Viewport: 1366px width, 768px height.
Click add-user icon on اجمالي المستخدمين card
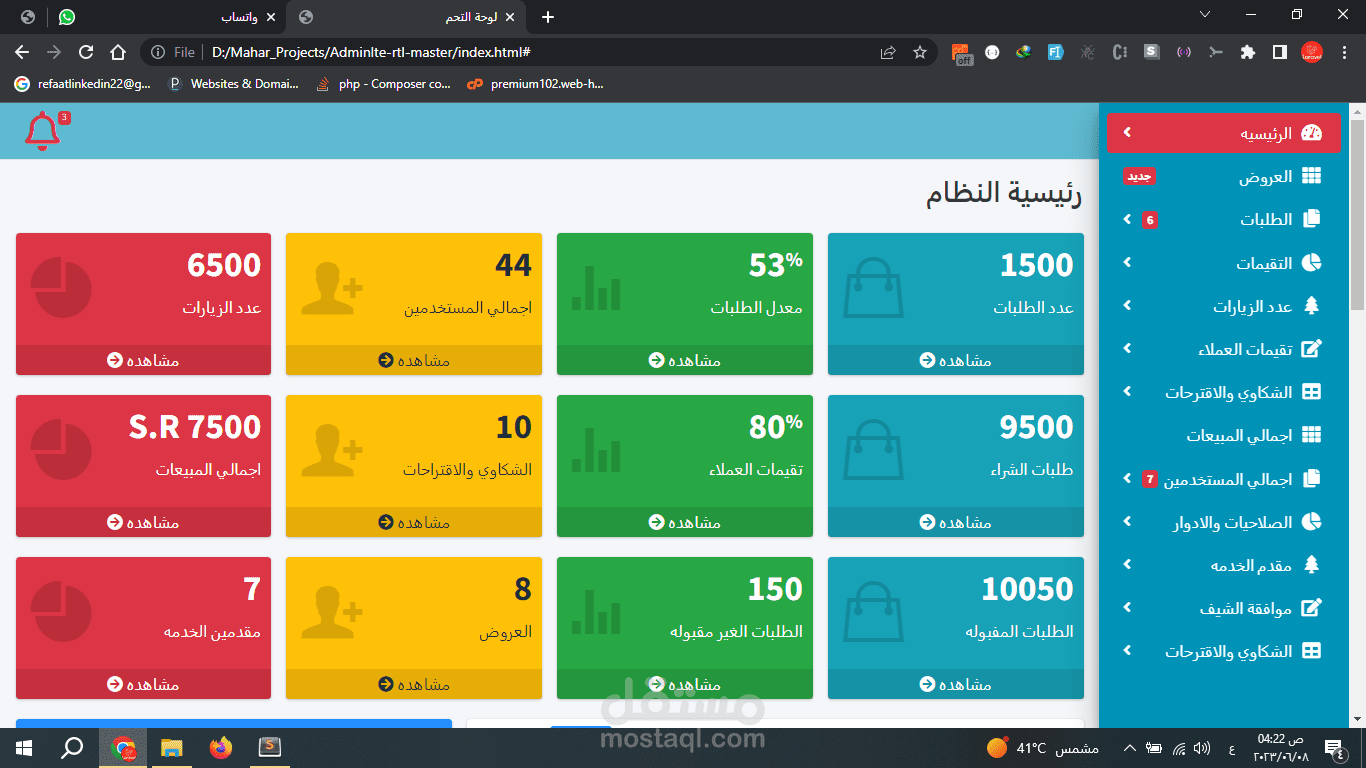pyautogui.click(x=331, y=289)
